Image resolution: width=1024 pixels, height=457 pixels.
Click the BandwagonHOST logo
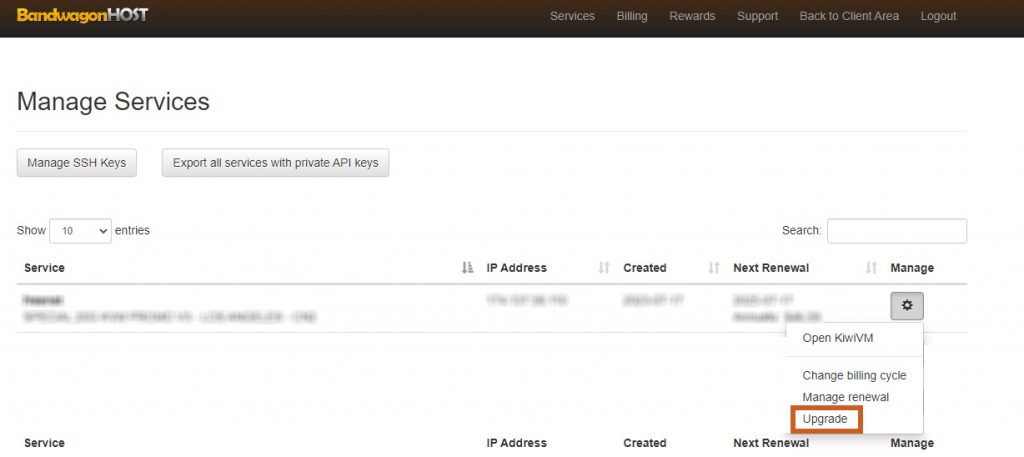point(82,16)
